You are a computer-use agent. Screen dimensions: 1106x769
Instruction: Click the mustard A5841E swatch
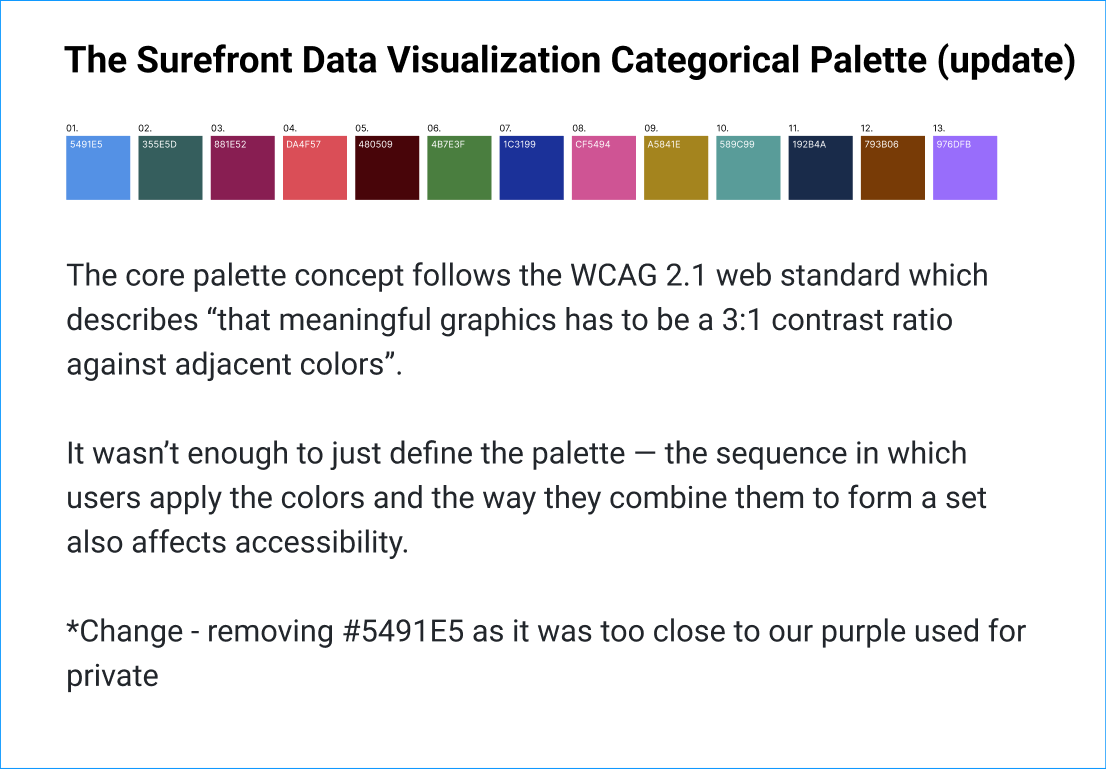tap(676, 168)
